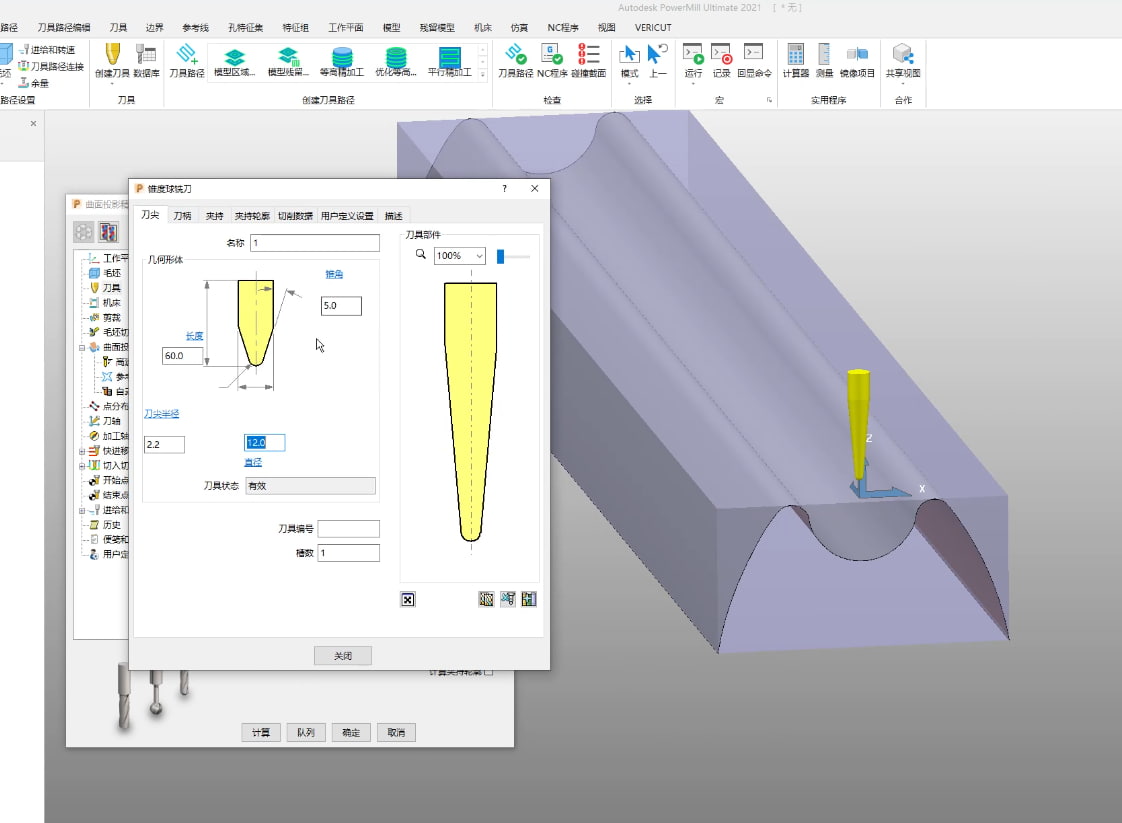Click the 刀尖半径 link
1122x823 pixels.
[162, 414]
